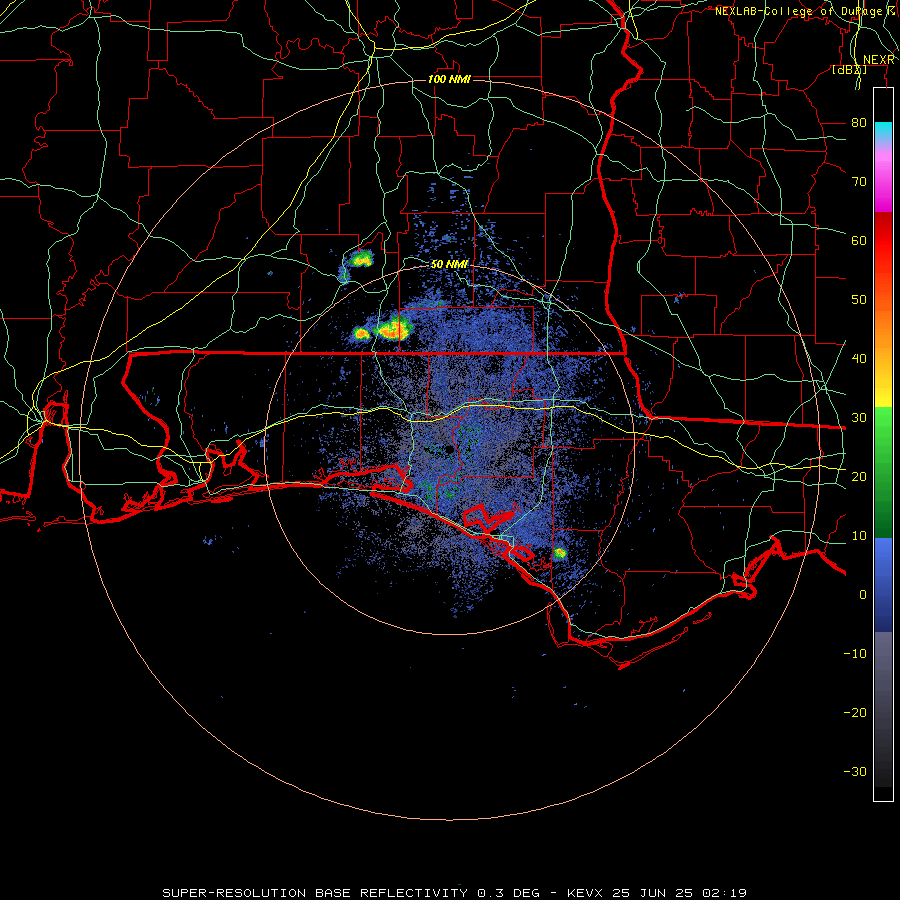Pick the green band of the dBZ color bar
The image size is (900, 900).
(x=883, y=472)
